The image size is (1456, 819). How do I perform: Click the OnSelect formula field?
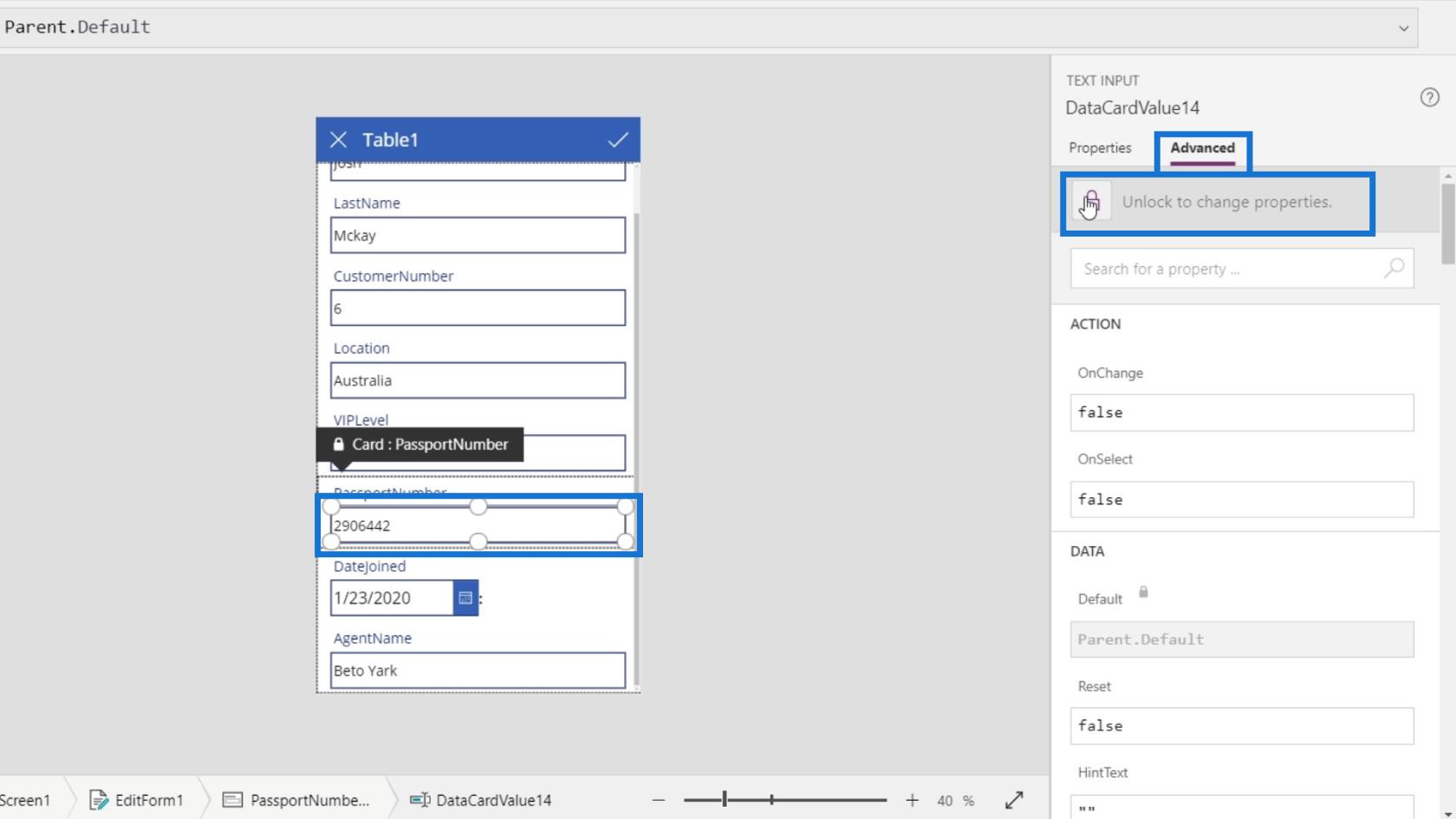[x=1242, y=499]
